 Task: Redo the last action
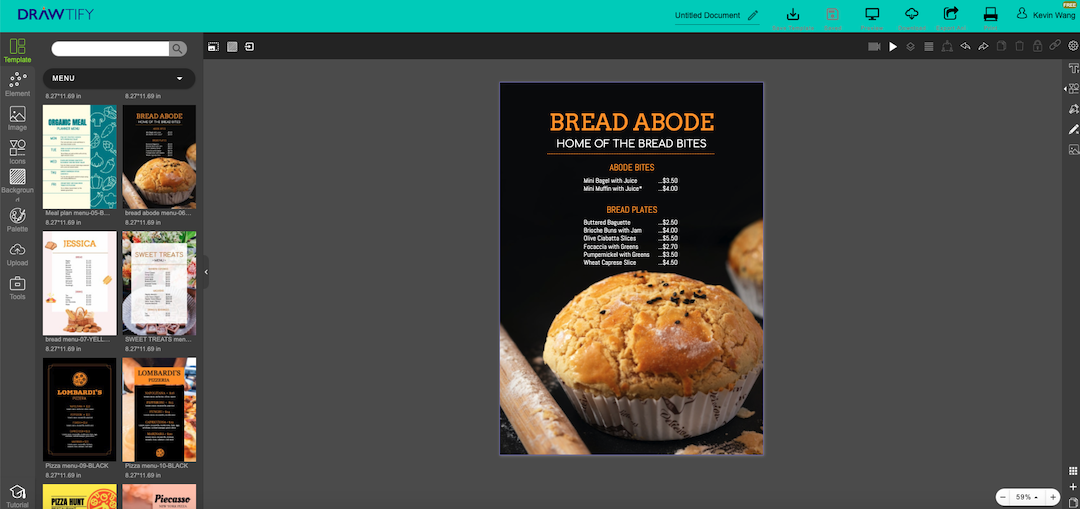tap(983, 47)
